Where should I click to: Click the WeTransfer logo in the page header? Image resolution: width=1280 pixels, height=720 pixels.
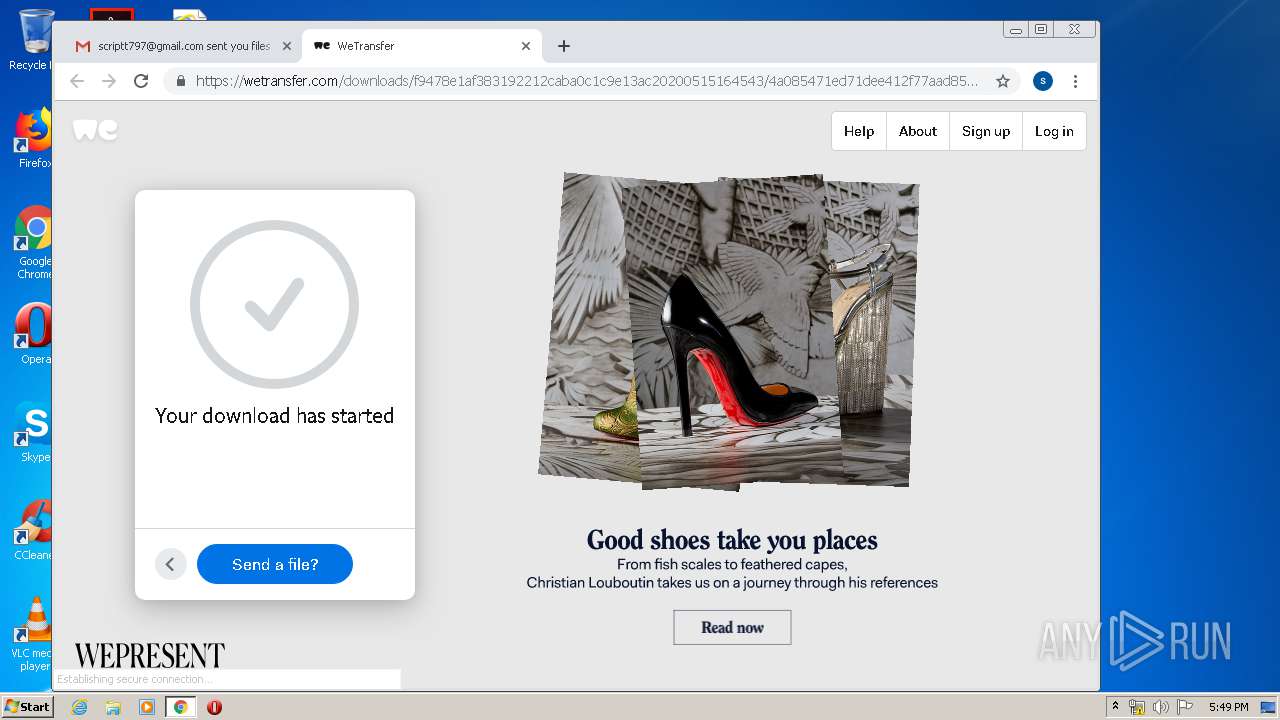click(95, 130)
